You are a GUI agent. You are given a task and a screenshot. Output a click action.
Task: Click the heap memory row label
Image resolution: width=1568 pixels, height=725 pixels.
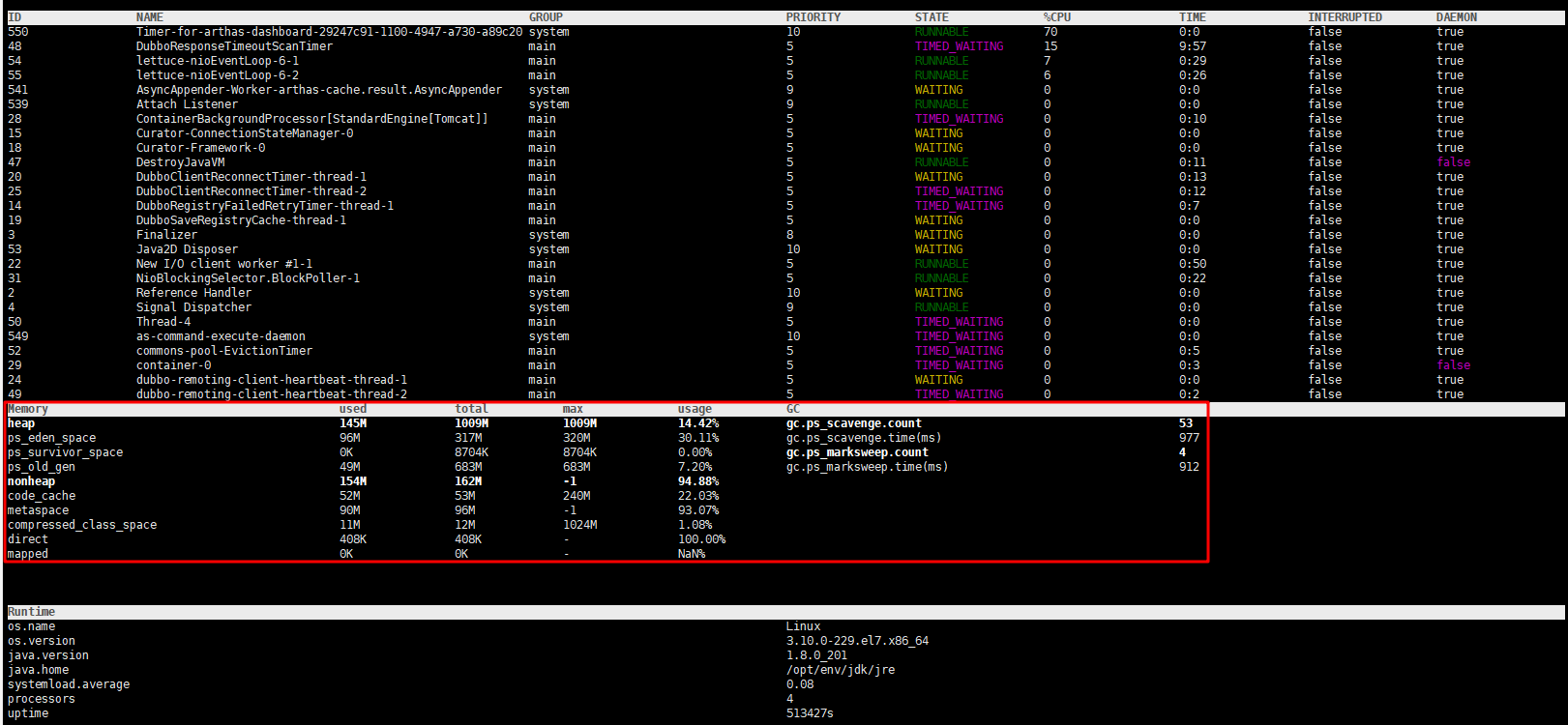click(21, 423)
